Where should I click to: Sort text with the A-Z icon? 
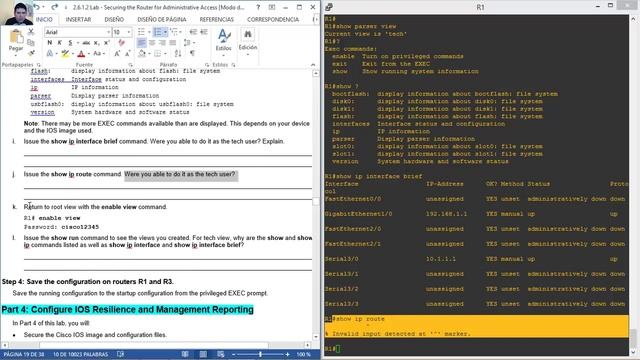[x=178, y=53]
